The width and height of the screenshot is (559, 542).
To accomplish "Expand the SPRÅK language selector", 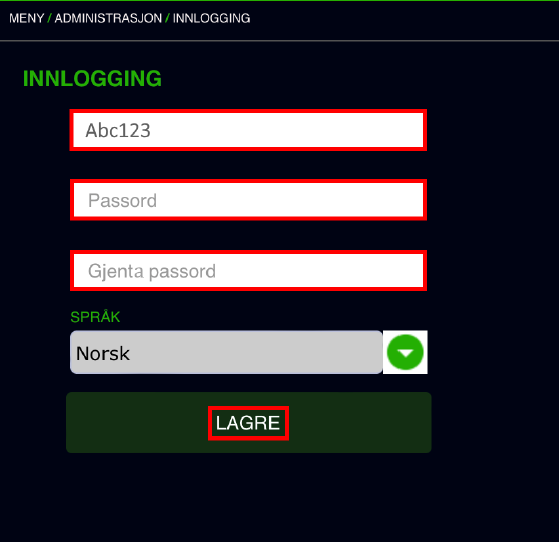I will click(248, 352).
